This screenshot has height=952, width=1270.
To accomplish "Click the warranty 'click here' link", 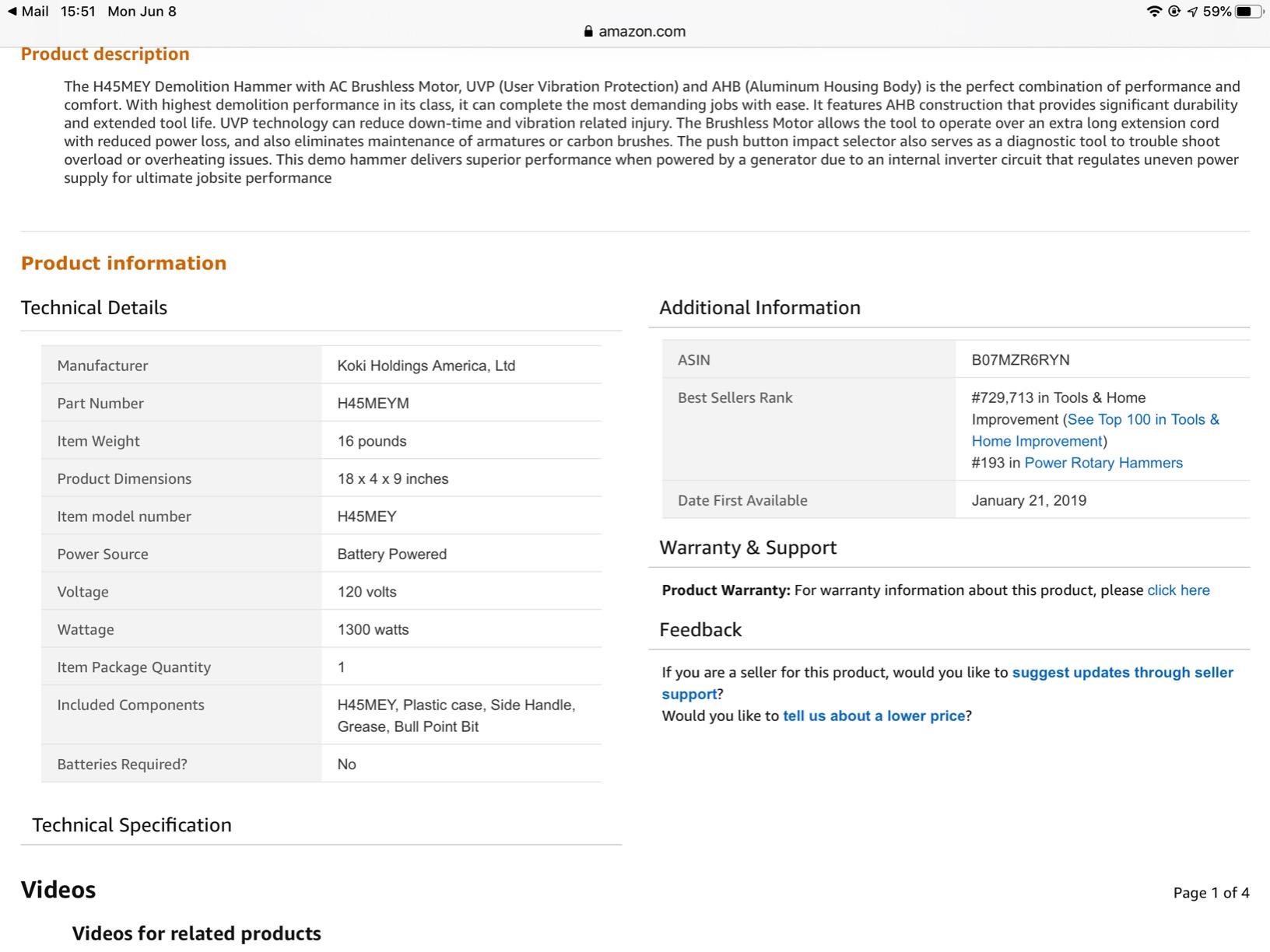I will point(1178,590).
